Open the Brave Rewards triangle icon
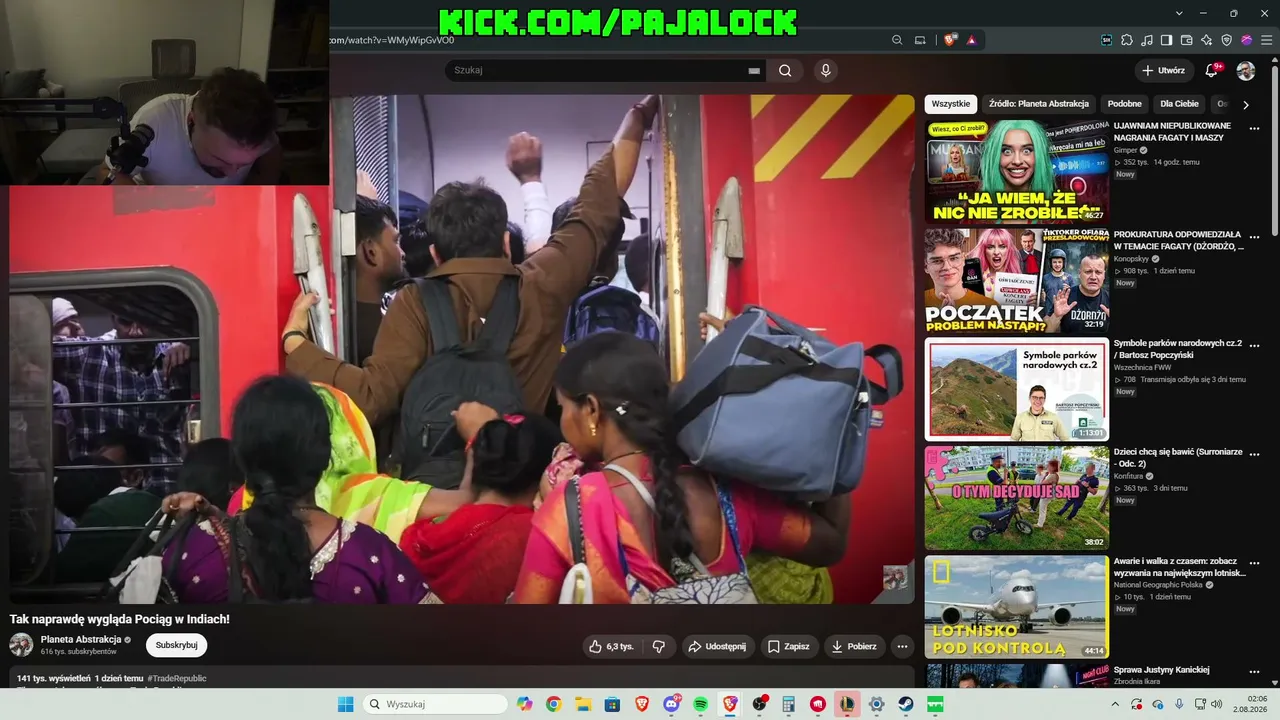 point(971,40)
